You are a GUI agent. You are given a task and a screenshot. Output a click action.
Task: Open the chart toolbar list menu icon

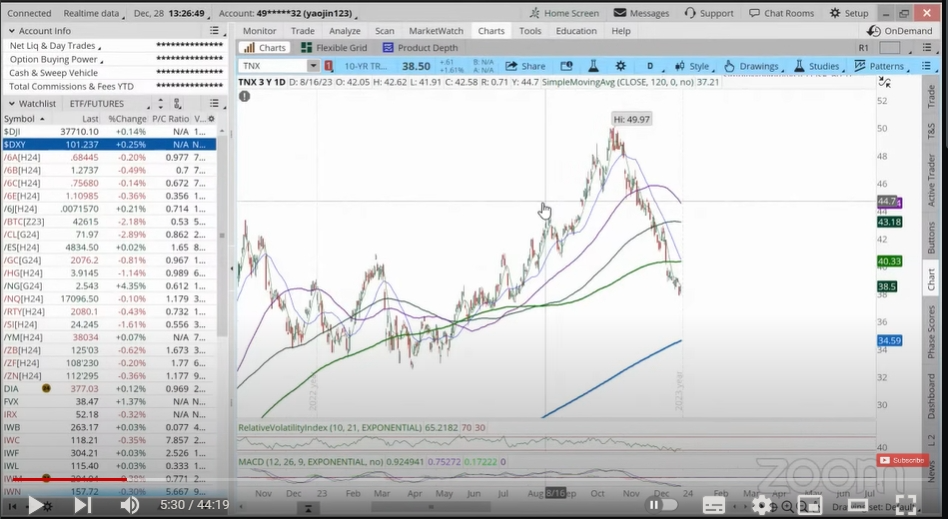pyautogui.click(x=926, y=66)
